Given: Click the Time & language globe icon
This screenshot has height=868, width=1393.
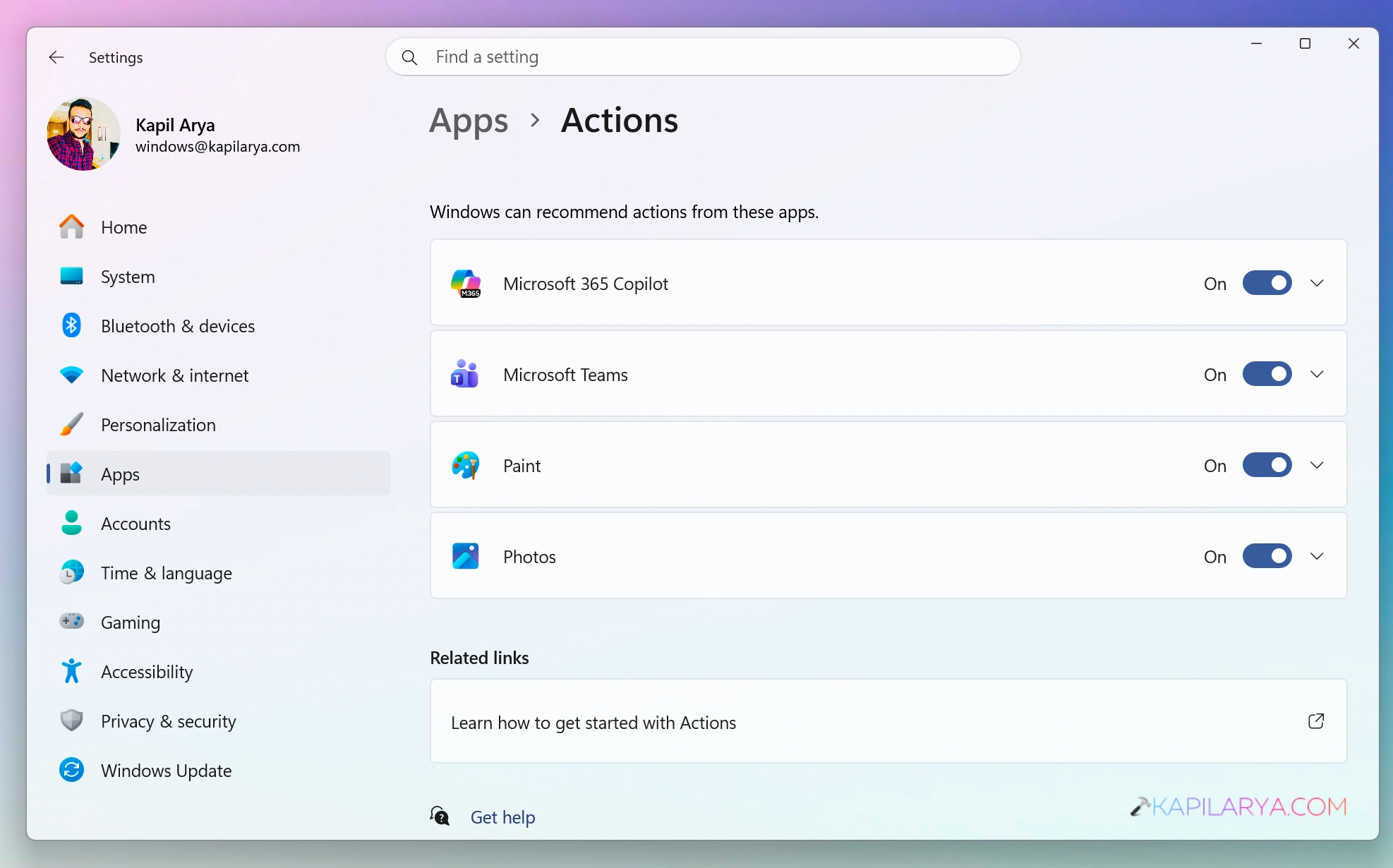Looking at the screenshot, I should [x=71, y=572].
